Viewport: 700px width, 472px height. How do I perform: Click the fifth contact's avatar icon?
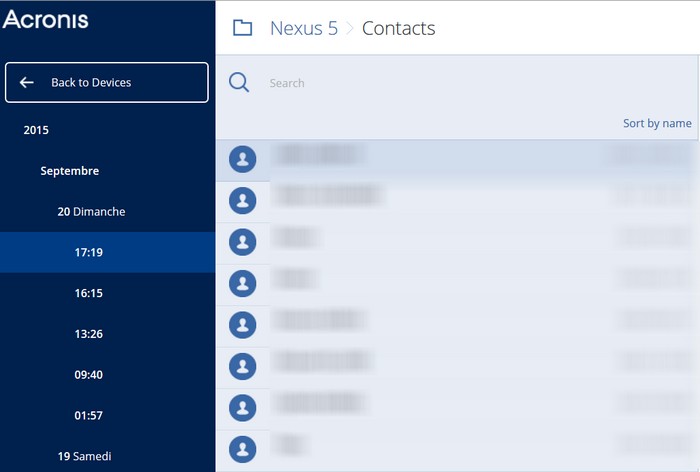pos(243,325)
